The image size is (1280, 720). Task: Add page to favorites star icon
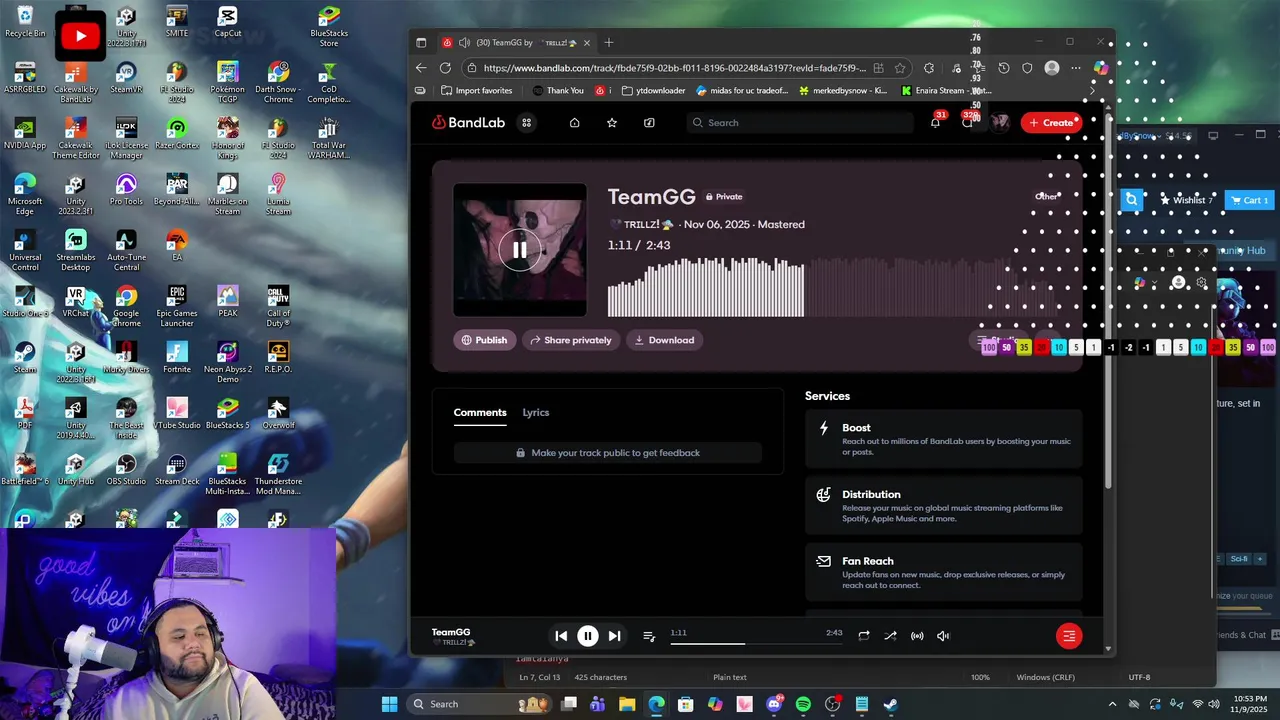pyautogui.click(x=900, y=68)
